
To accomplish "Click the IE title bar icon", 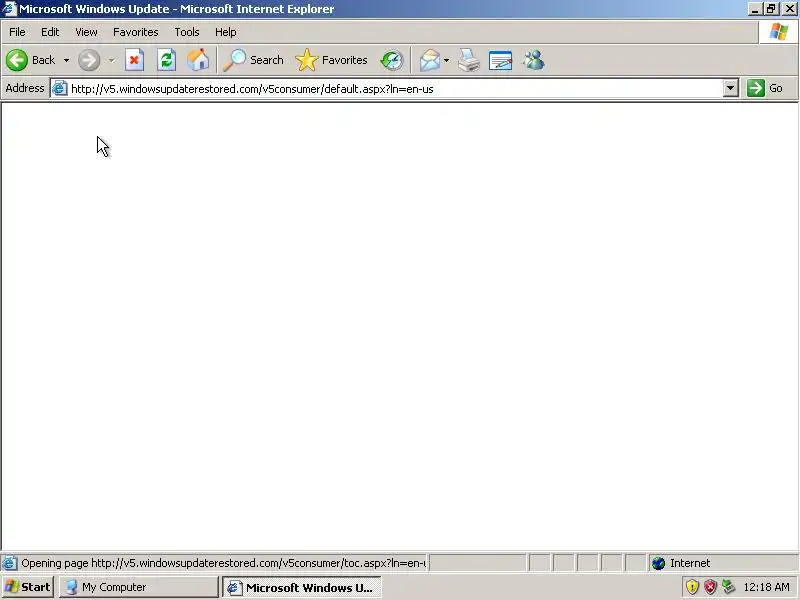I will (9, 9).
